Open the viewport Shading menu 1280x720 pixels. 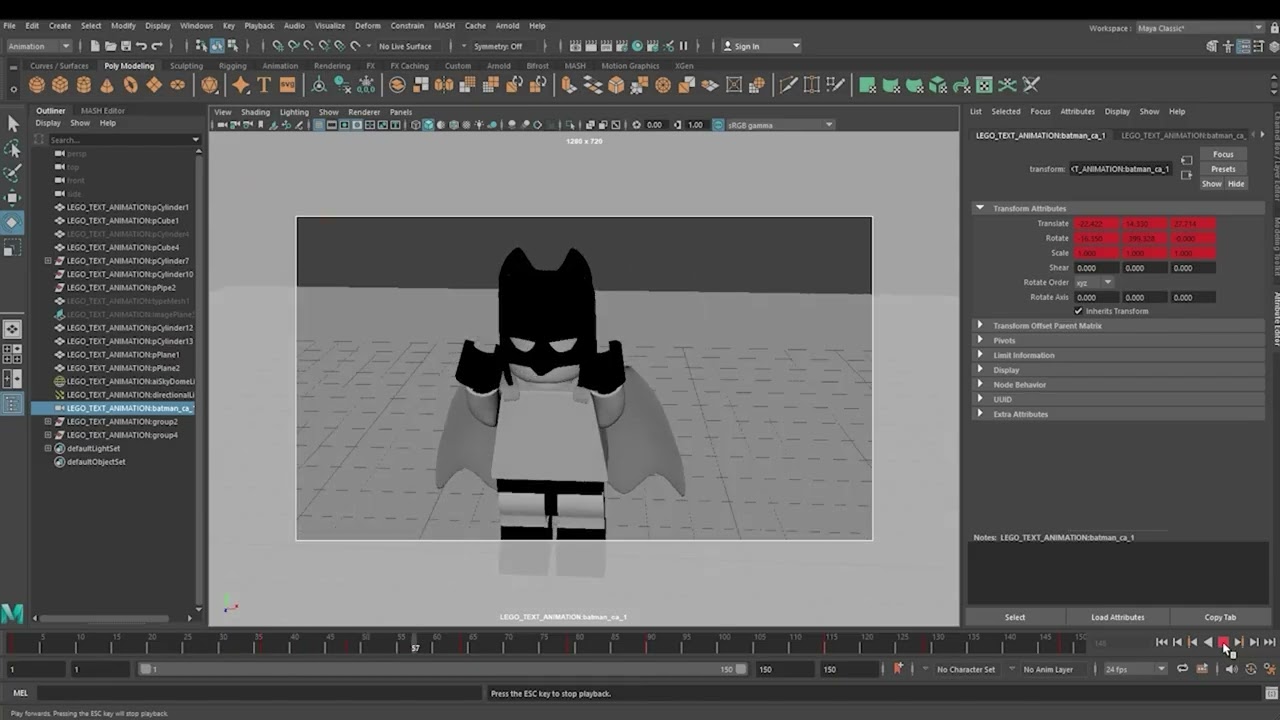[x=255, y=112]
